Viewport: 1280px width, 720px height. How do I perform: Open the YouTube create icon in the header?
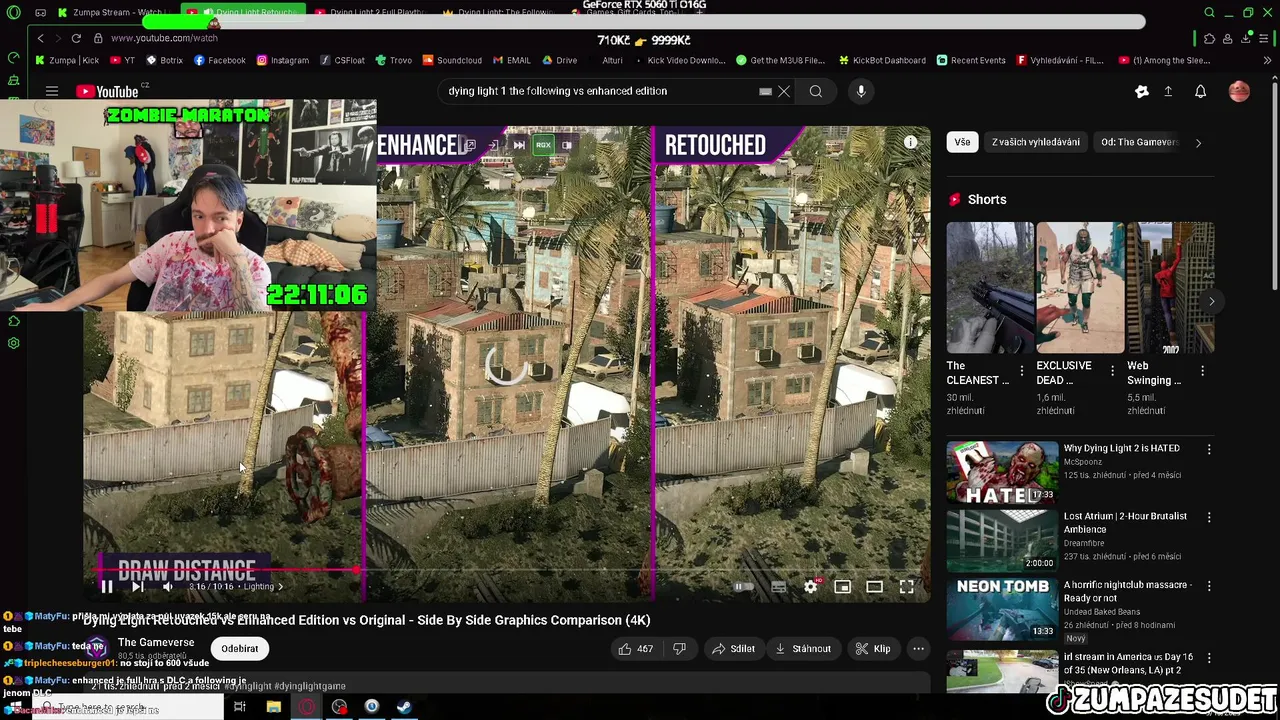1142,91
